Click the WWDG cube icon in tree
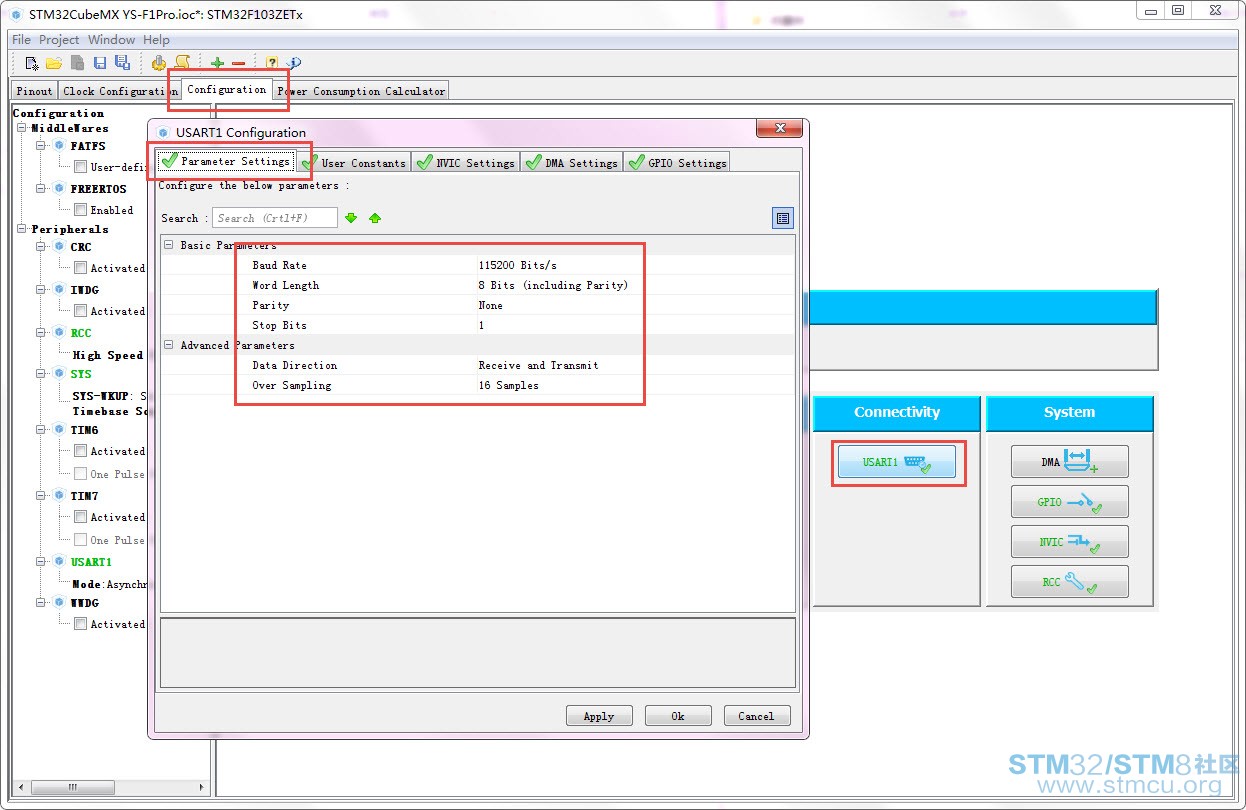Viewport: 1246px width, 810px height. pyautogui.click(x=59, y=603)
